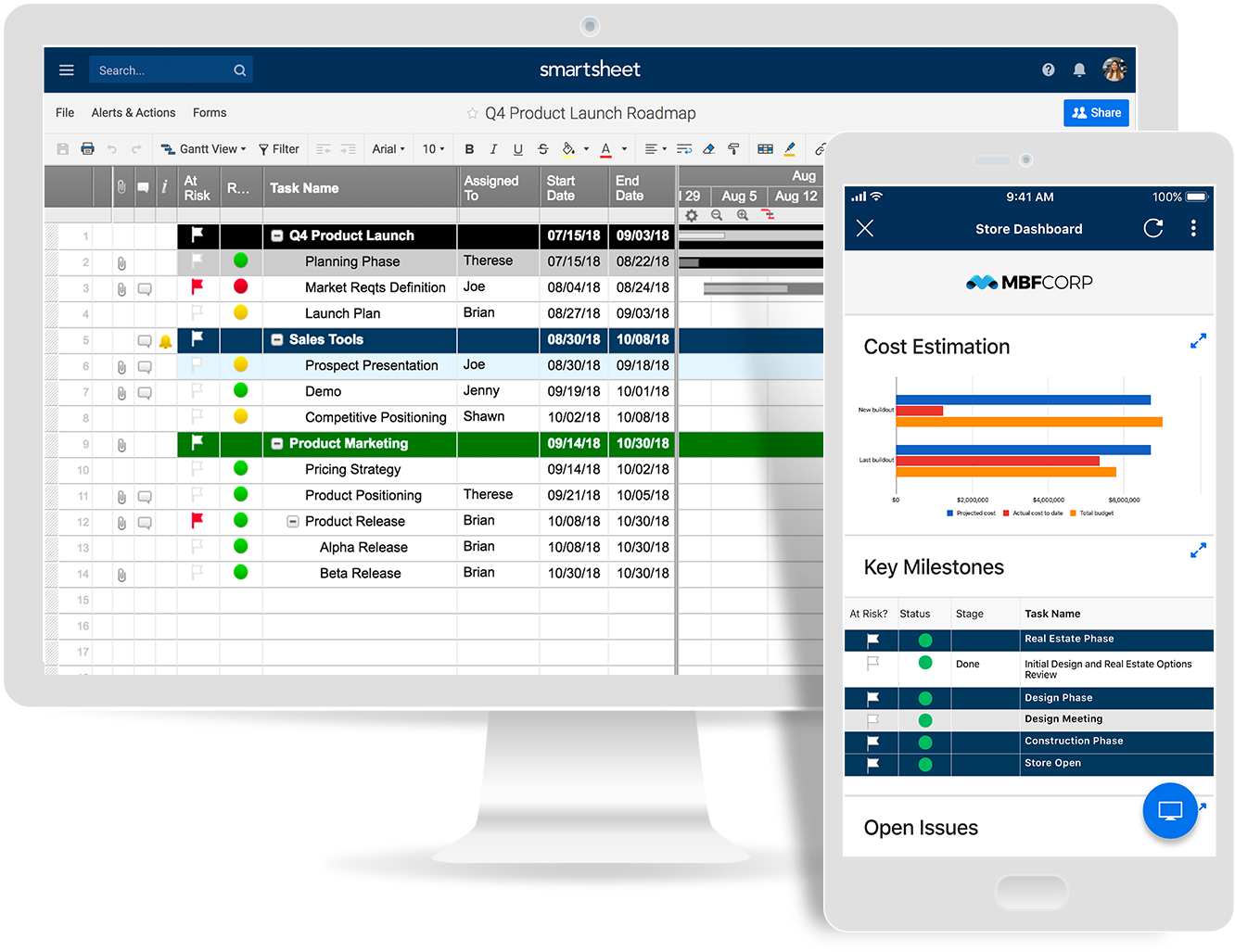
Task: Open the text color dropdown arrow
Action: pos(624,149)
